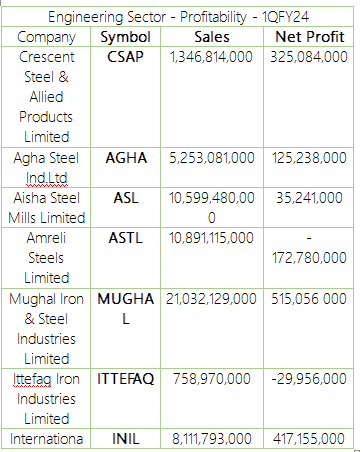Click Crescent Steel sales value 1,346,814,000
Image resolution: width=363 pixels, height=452 pixels.
tap(211, 57)
